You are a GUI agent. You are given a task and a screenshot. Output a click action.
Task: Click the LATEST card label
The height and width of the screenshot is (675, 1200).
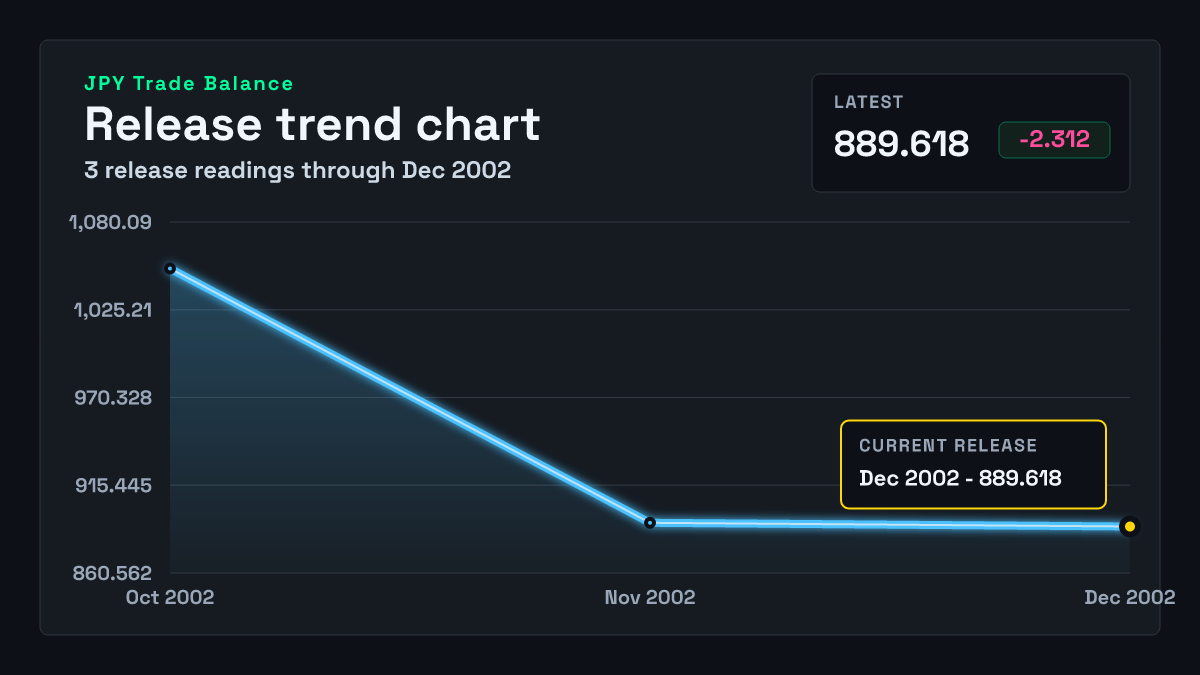(x=869, y=102)
